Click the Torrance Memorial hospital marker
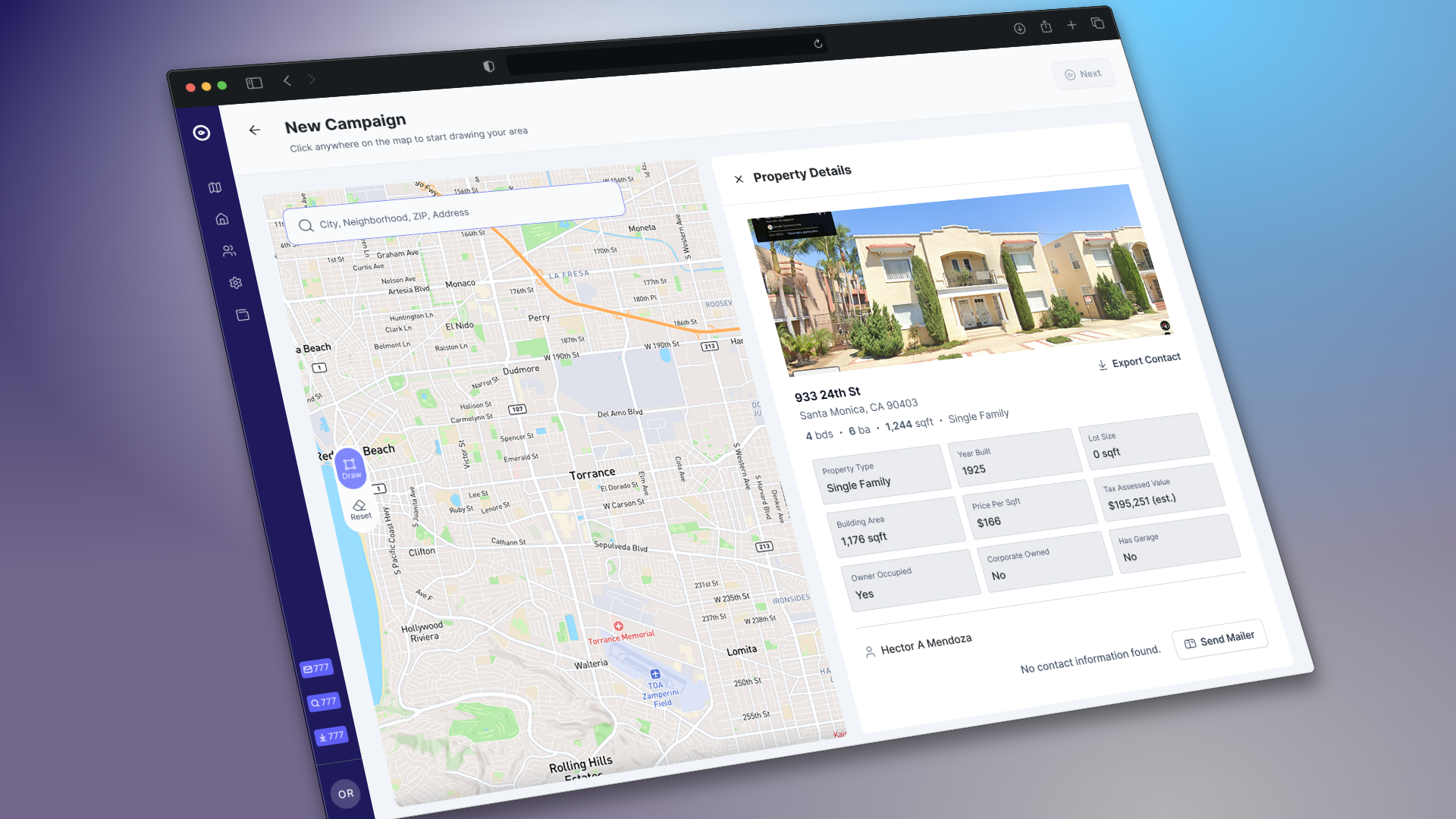 [619, 626]
